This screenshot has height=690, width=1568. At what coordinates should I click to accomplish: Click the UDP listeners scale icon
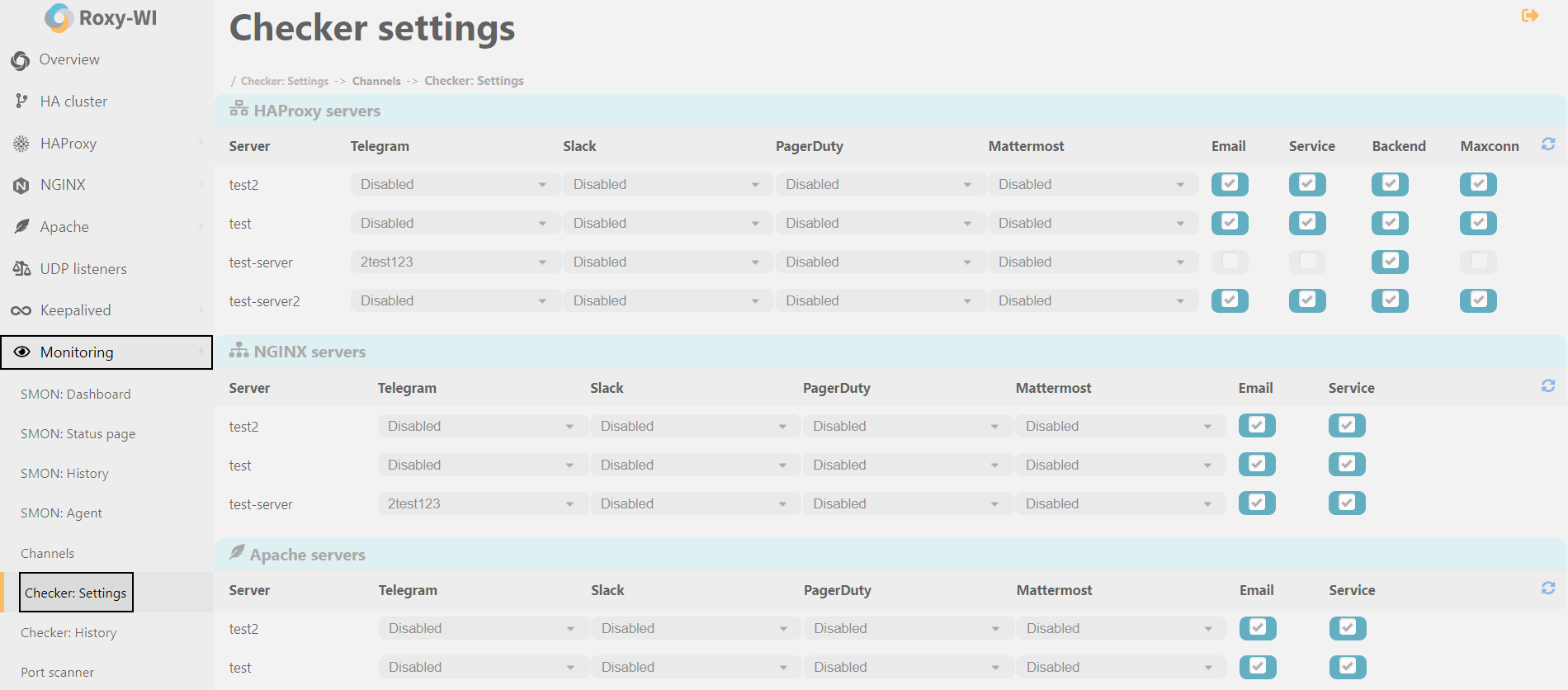(21, 269)
